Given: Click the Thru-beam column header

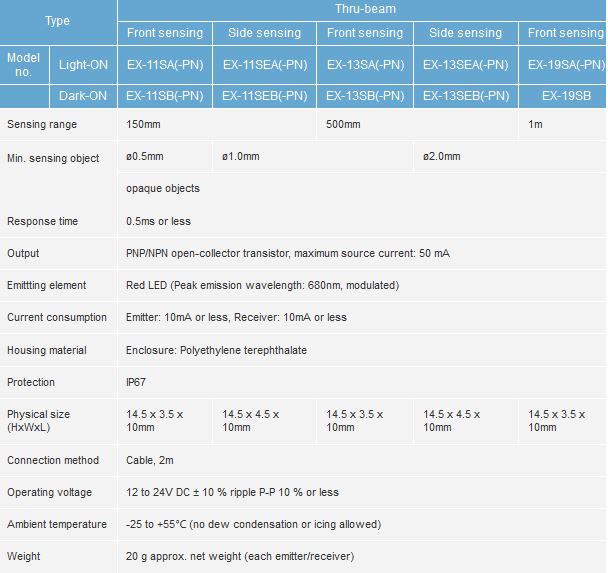Looking at the screenshot, I should [x=366, y=9].
